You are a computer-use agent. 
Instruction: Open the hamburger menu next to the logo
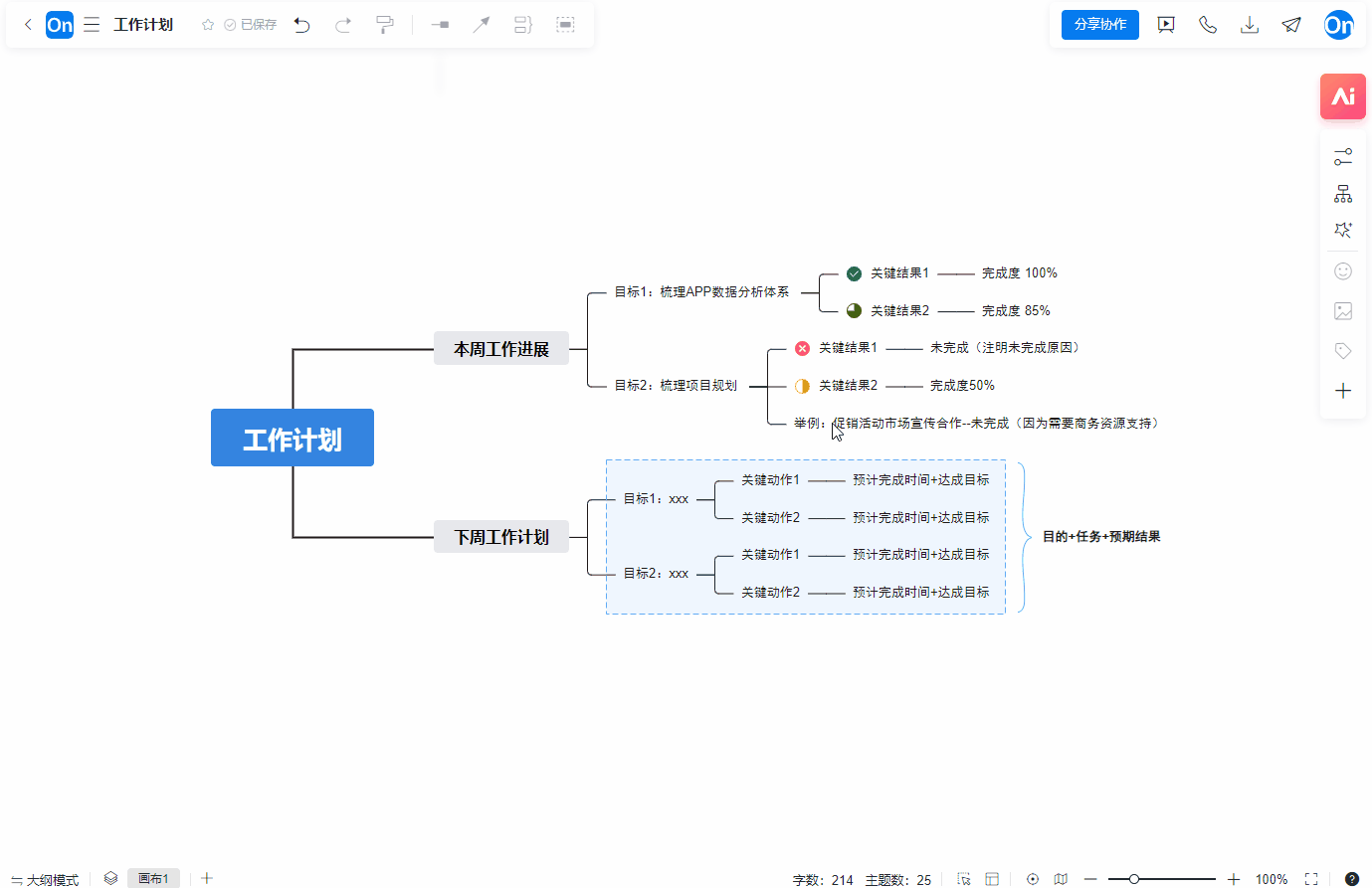[92, 25]
